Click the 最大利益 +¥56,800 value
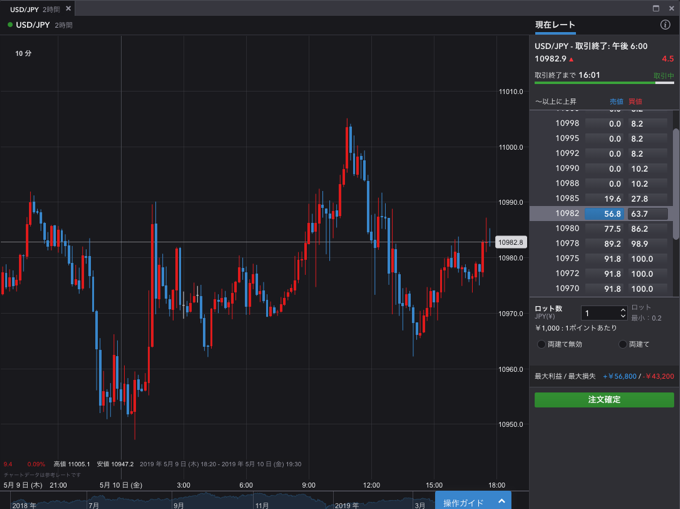 click(x=619, y=376)
